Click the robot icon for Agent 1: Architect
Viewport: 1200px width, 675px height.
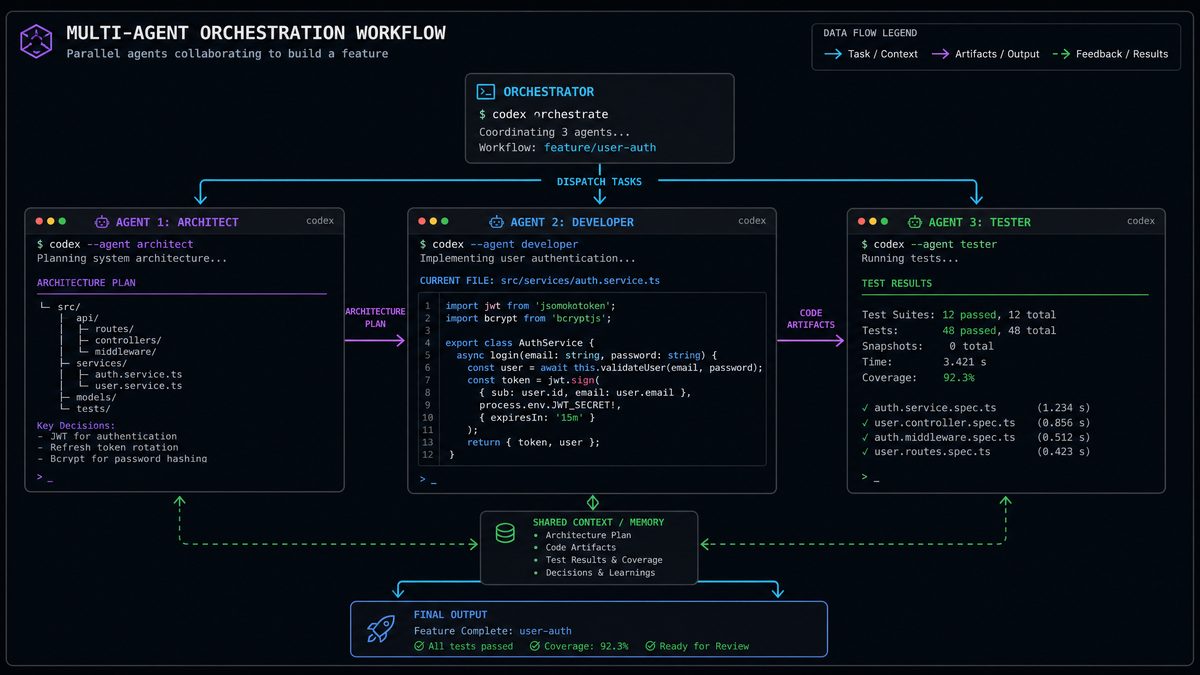tap(102, 222)
